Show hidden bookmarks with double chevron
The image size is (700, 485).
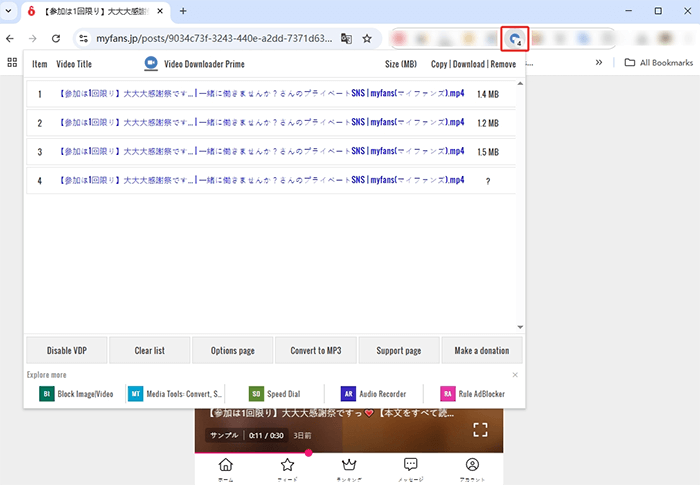click(599, 63)
